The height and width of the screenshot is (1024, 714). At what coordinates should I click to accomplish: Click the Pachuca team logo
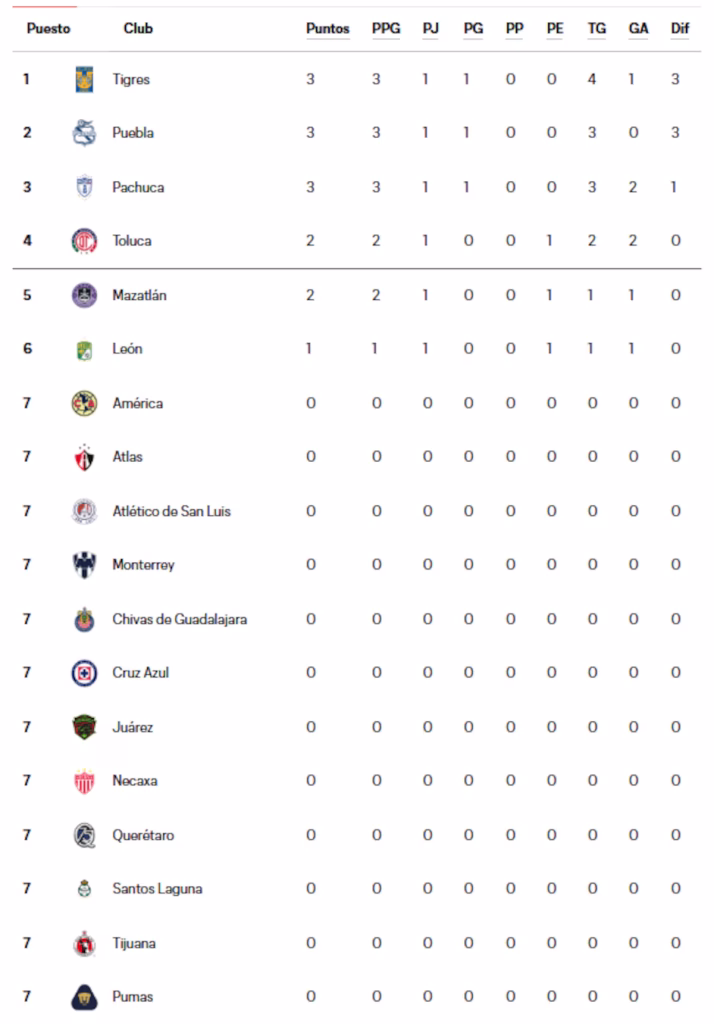(84, 187)
